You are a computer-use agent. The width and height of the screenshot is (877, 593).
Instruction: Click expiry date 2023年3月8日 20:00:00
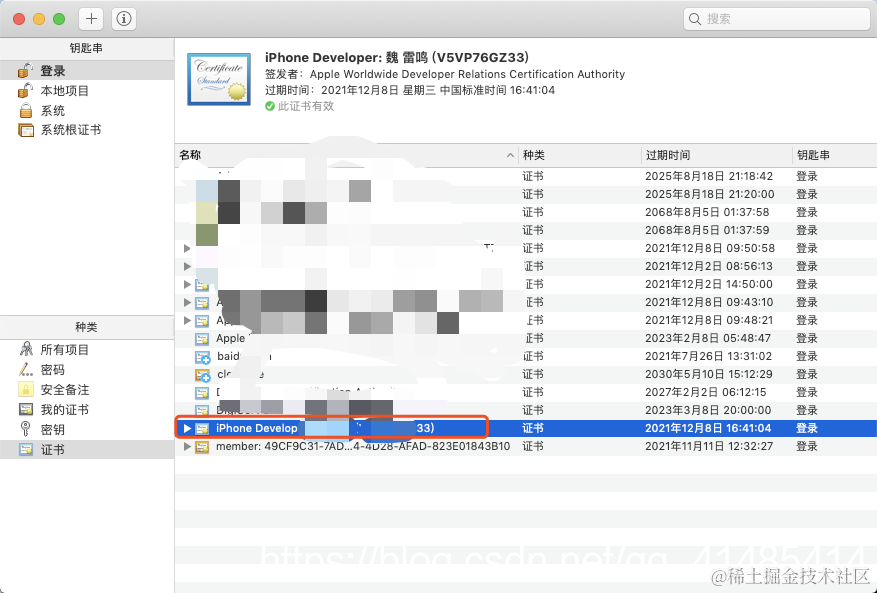click(708, 410)
